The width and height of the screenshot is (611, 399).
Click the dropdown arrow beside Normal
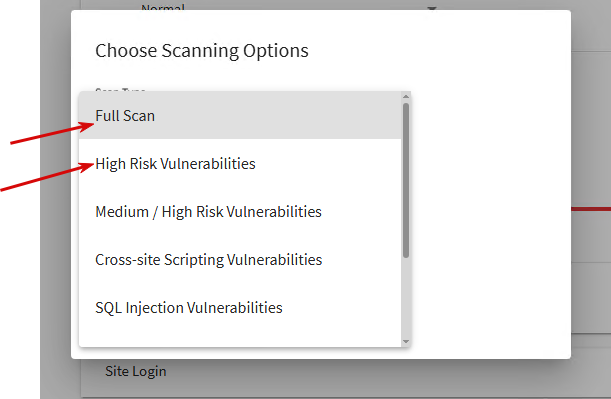(x=431, y=7)
